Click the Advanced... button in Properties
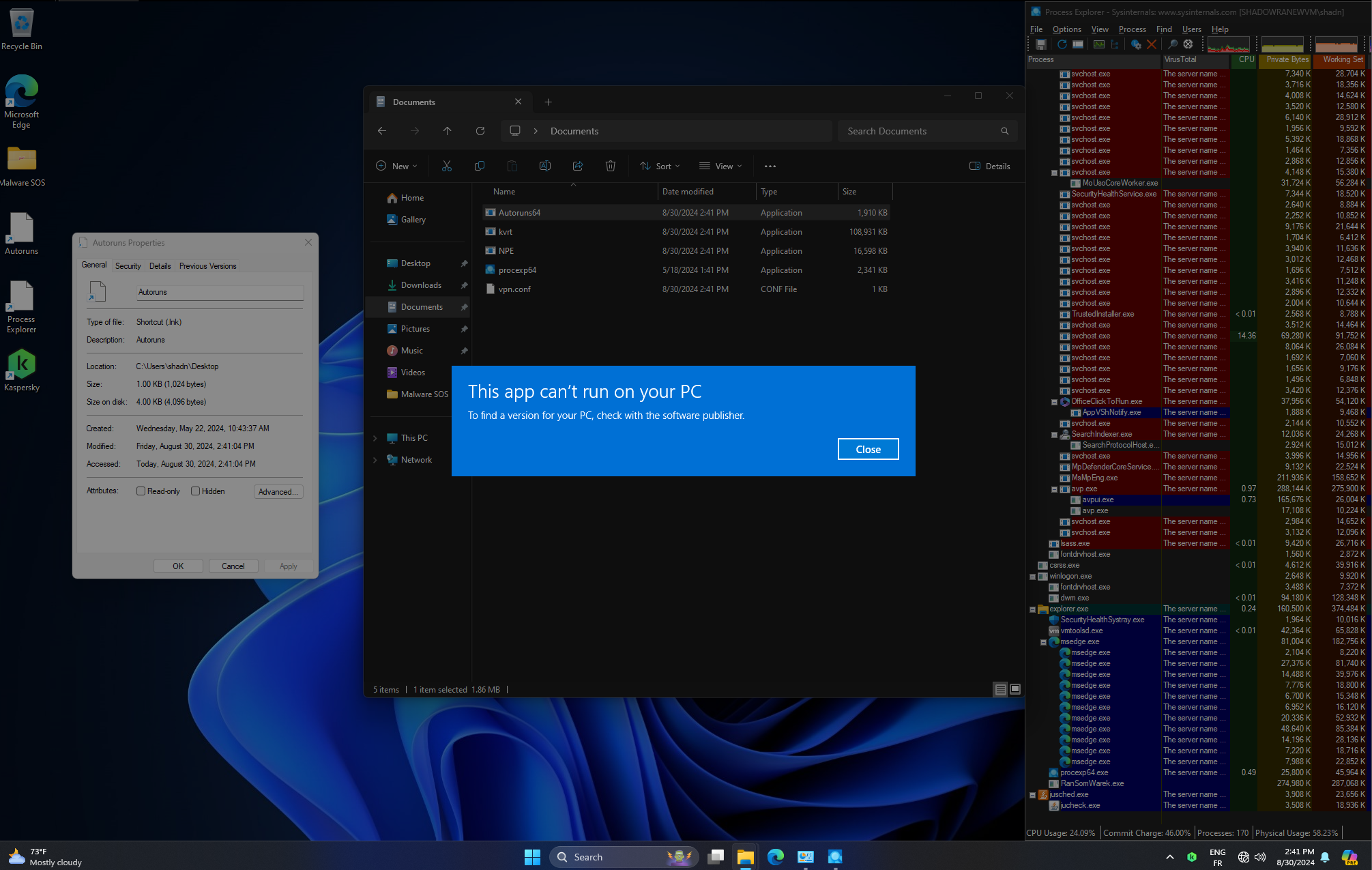Screen dimensions: 1372x870 (x=278, y=491)
